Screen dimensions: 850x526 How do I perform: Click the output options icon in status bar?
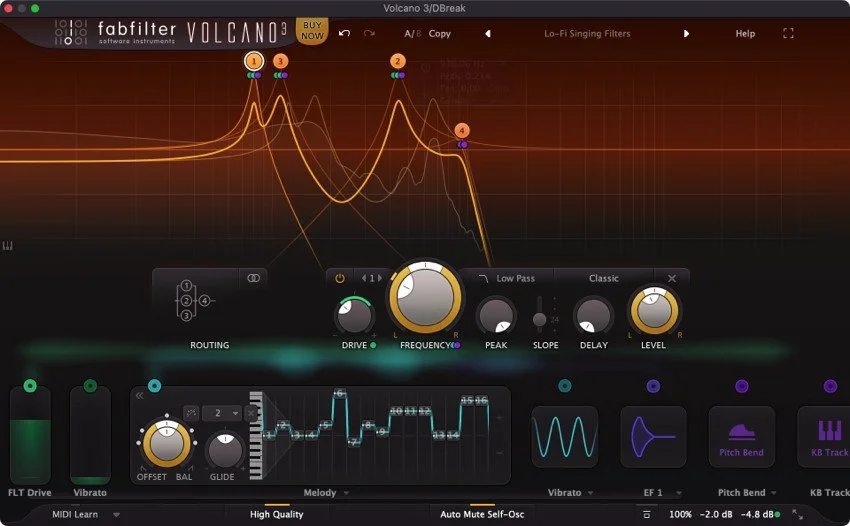click(646, 514)
